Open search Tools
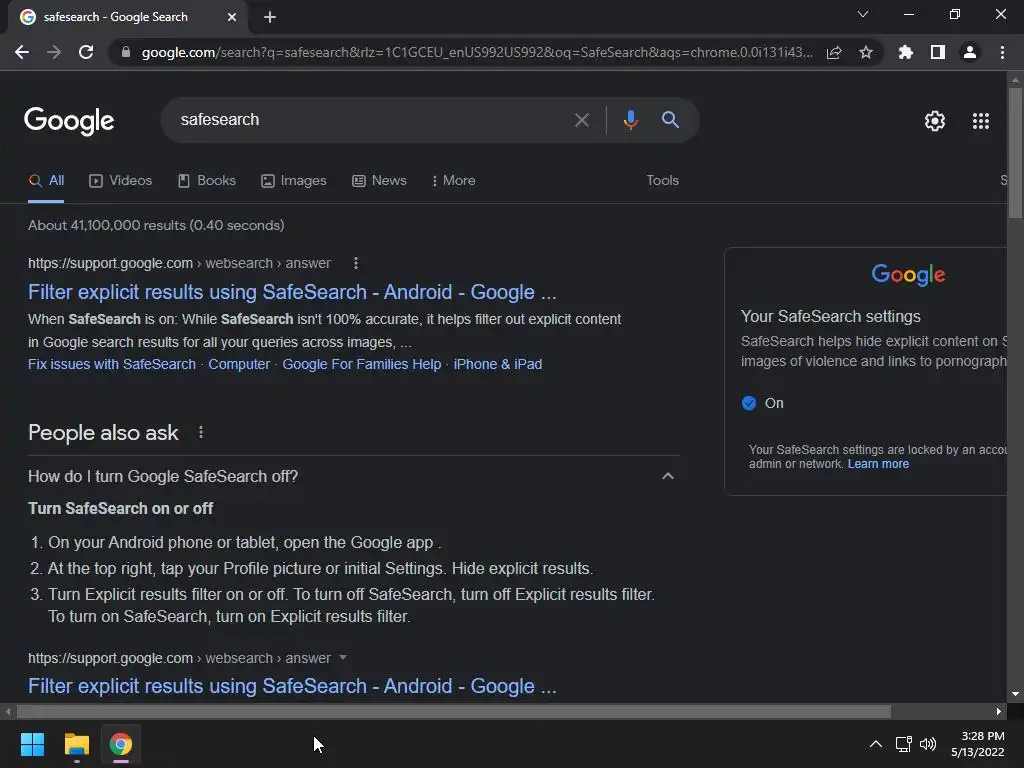 click(662, 181)
